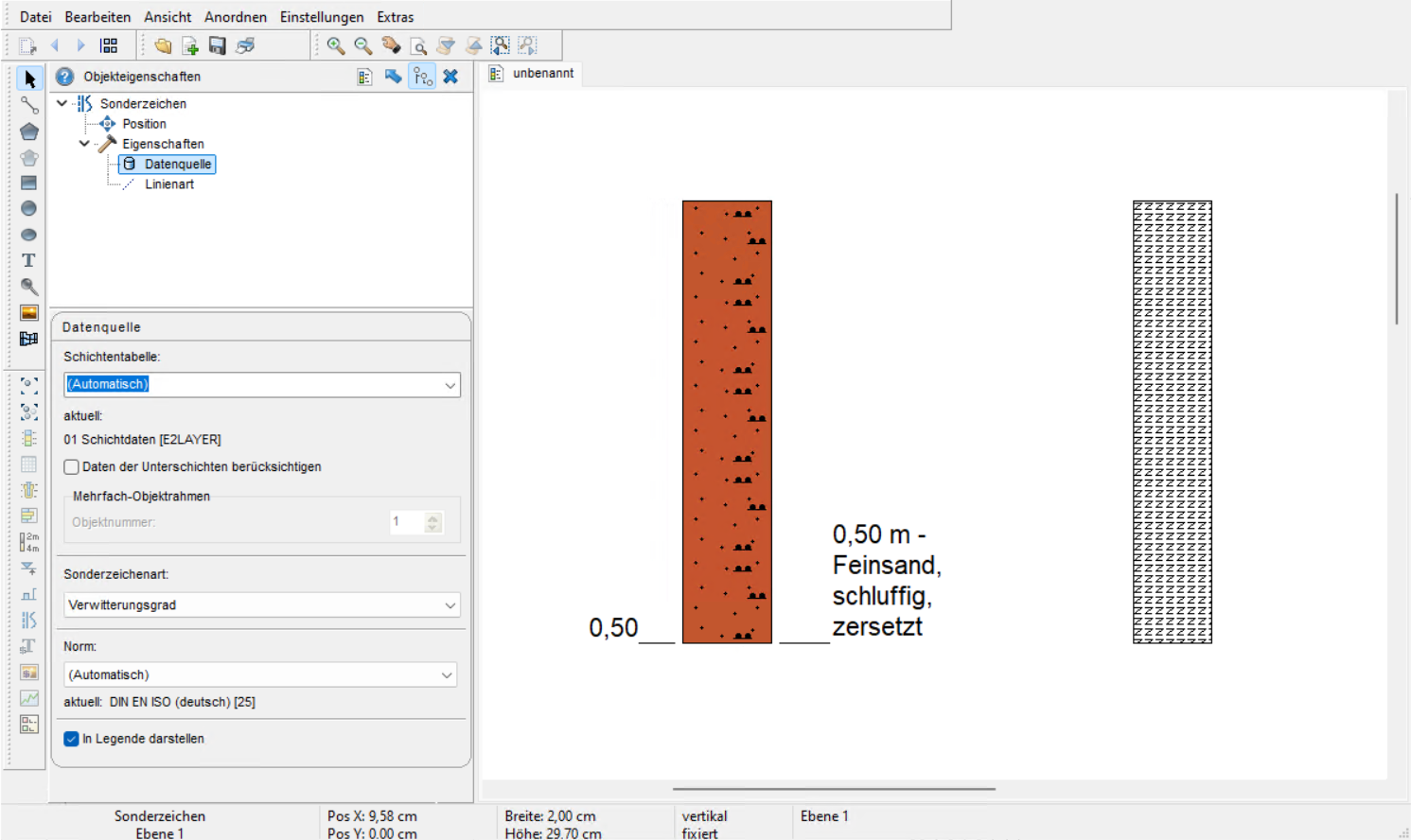Click the blue arrow icon in properties header
Viewport: 1411px width, 840px height.
[393, 77]
